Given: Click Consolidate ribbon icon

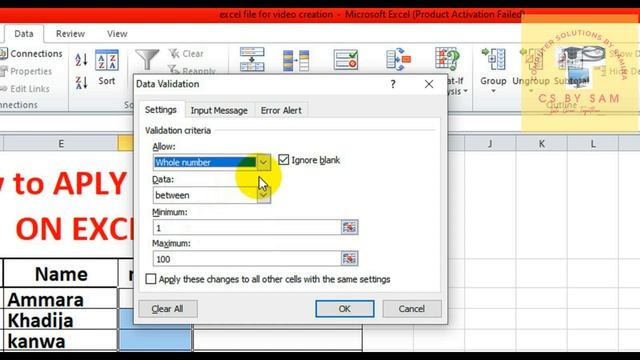Looking at the screenshot, I should pyautogui.click(x=398, y=60).
